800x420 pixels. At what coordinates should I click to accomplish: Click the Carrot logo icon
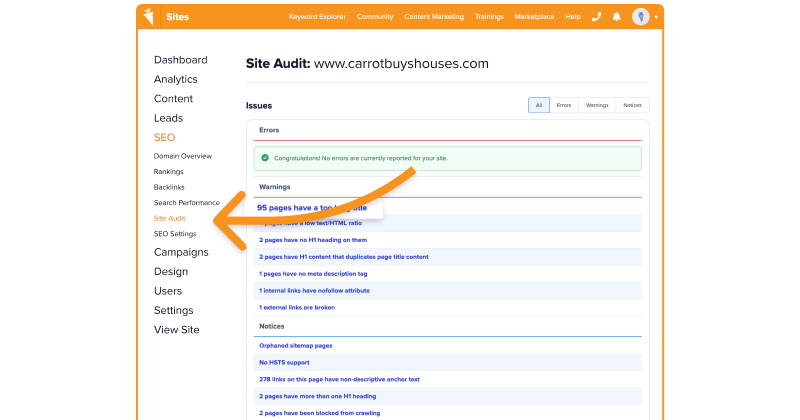coord(148,16)
